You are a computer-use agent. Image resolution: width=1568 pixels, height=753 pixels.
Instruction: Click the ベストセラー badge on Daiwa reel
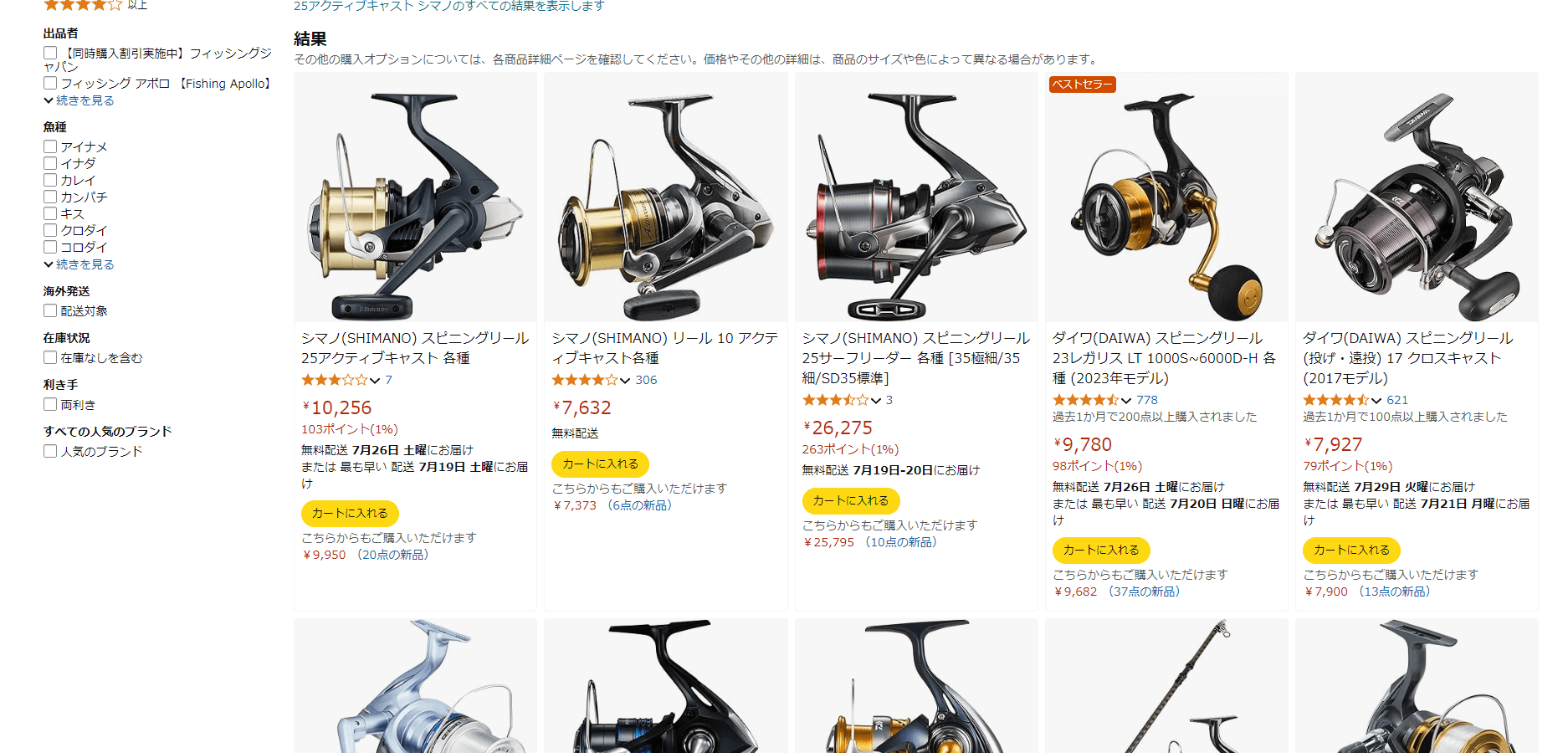pyautogui.click(x=1082, y=84)
